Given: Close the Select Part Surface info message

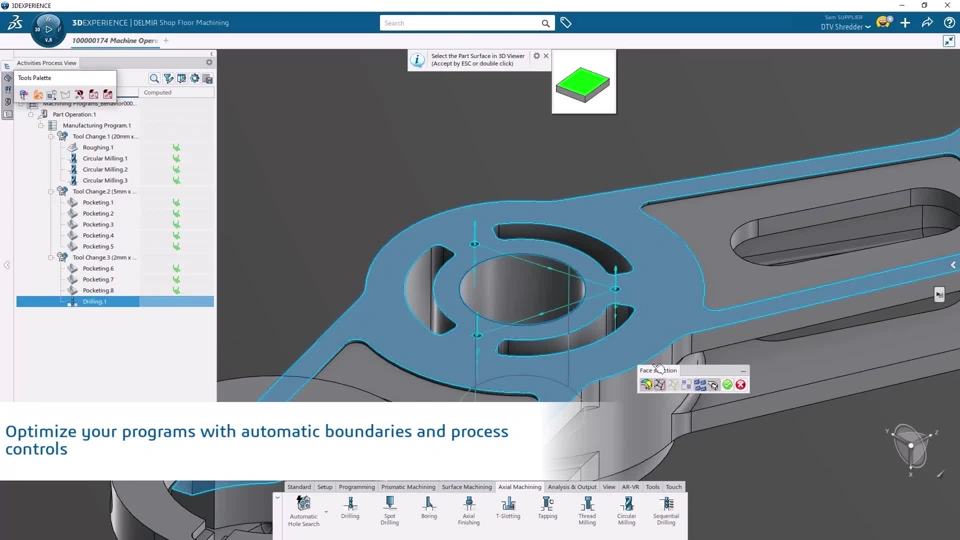Looking at the screenshot, I should click(x=546, y=56).
